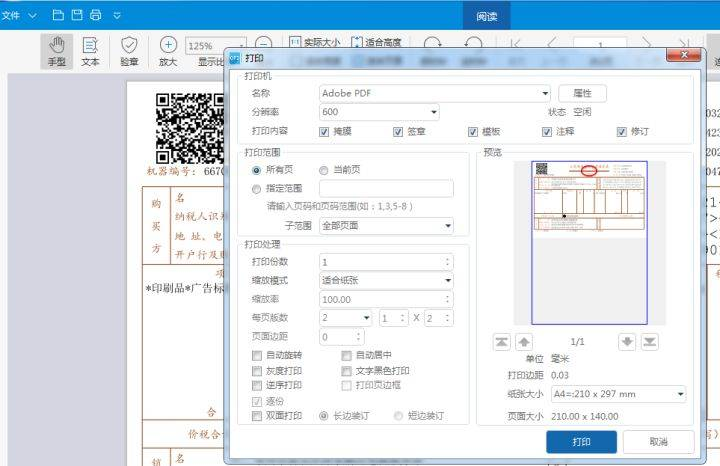Open the seal verification (验章) tool
Viewport: 720px width, 466px height.
[x=129, y=51]
